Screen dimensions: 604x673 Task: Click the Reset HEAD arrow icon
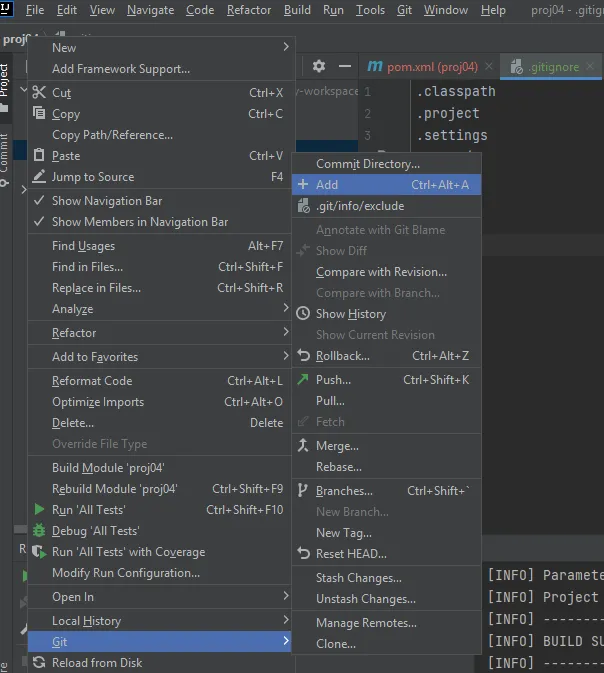[304, 553]
